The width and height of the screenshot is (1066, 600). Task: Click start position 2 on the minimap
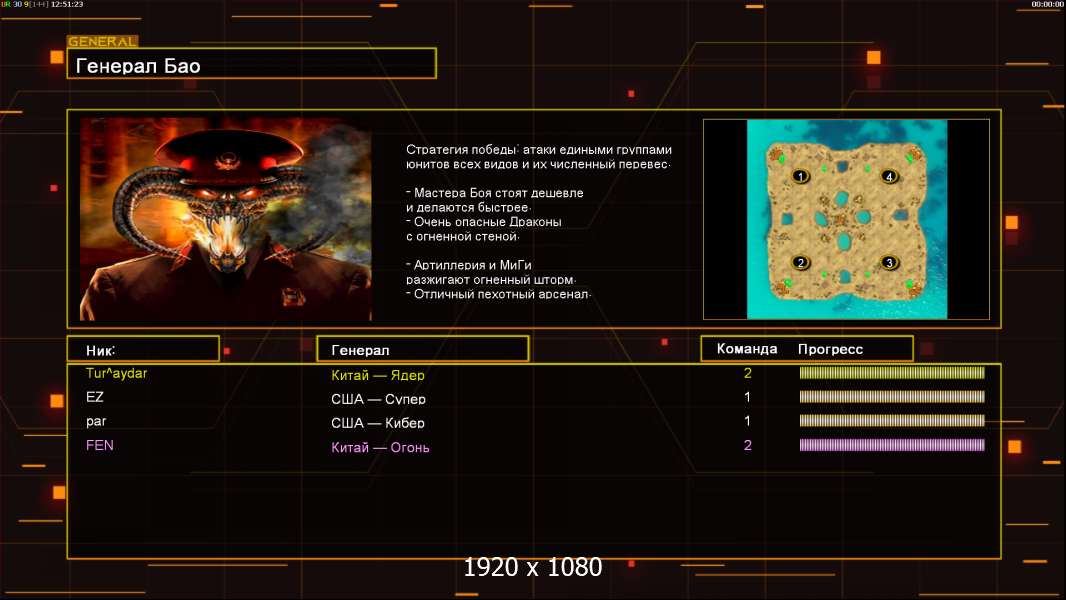[x=801, y=262]
